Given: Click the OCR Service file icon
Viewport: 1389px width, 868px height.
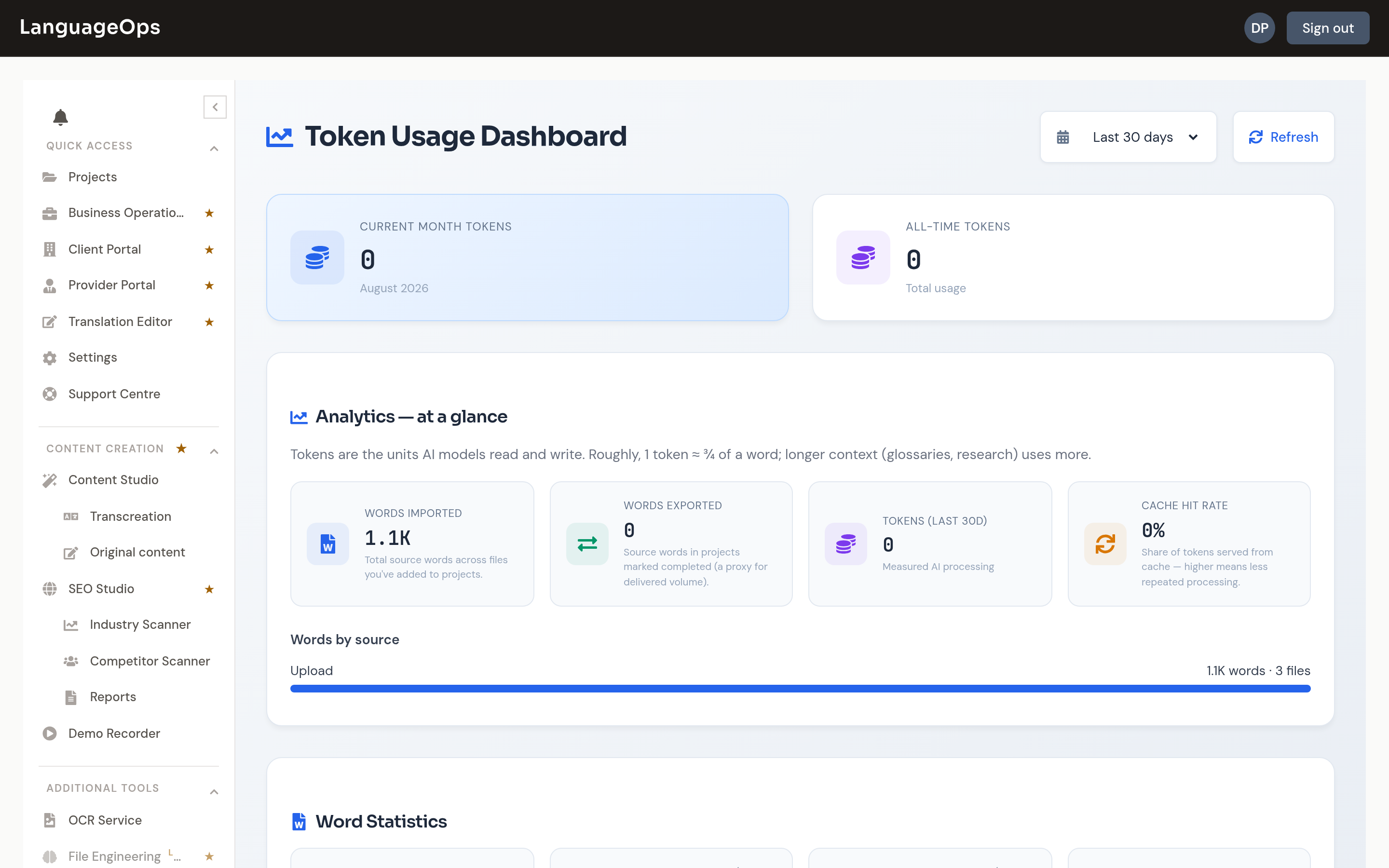Looking at the screenshot, I should pyautogui.click(x=49, y=820).
